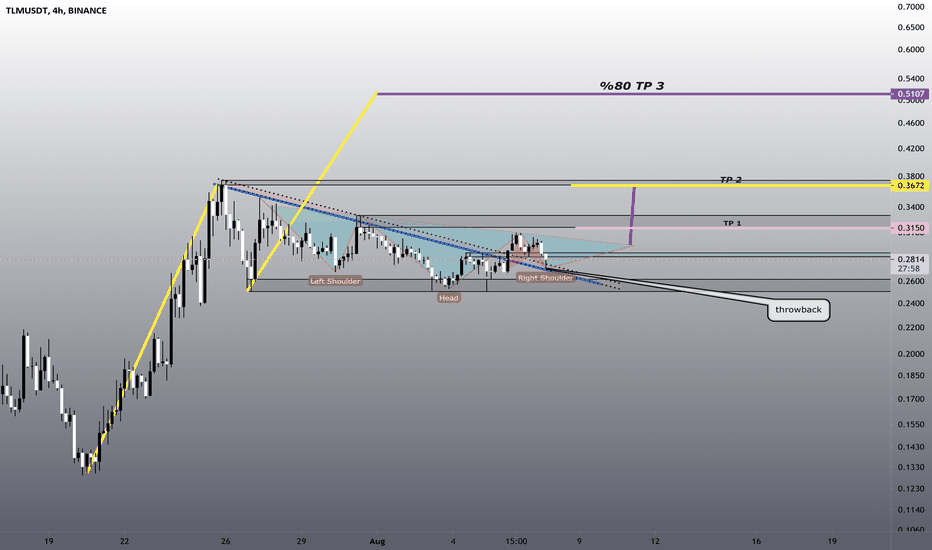This screenshot has width=932, height=550.
Task: Click the 12 date label on time axis
Action: (x=655, y=541)
